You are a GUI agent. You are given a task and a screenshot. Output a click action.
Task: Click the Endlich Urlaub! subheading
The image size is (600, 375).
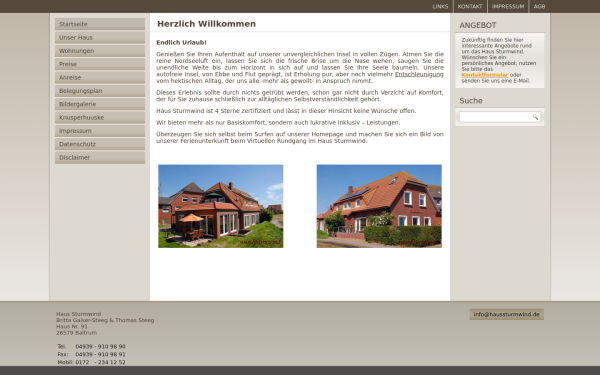click(x=181, y=42)
